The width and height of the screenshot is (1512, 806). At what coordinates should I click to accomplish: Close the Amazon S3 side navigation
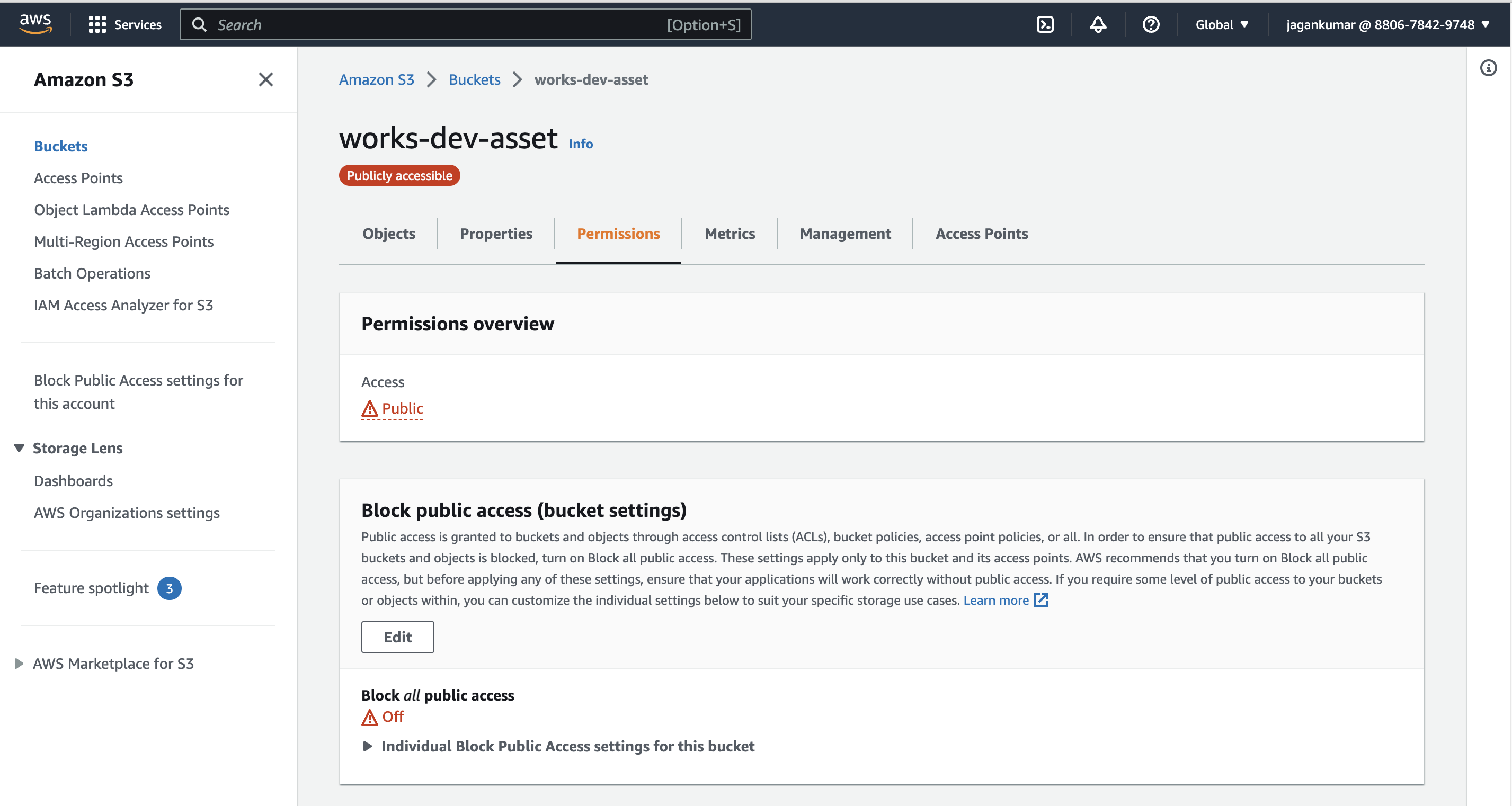265,79
